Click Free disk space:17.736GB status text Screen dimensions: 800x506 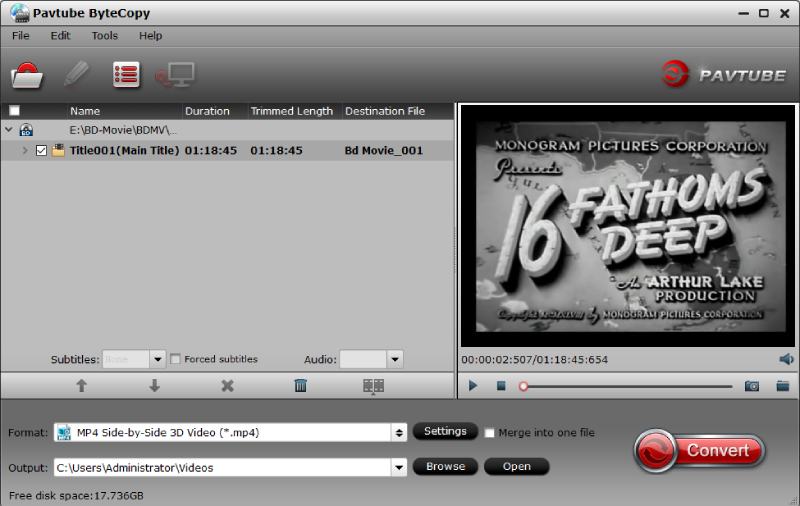pos(76,495)
